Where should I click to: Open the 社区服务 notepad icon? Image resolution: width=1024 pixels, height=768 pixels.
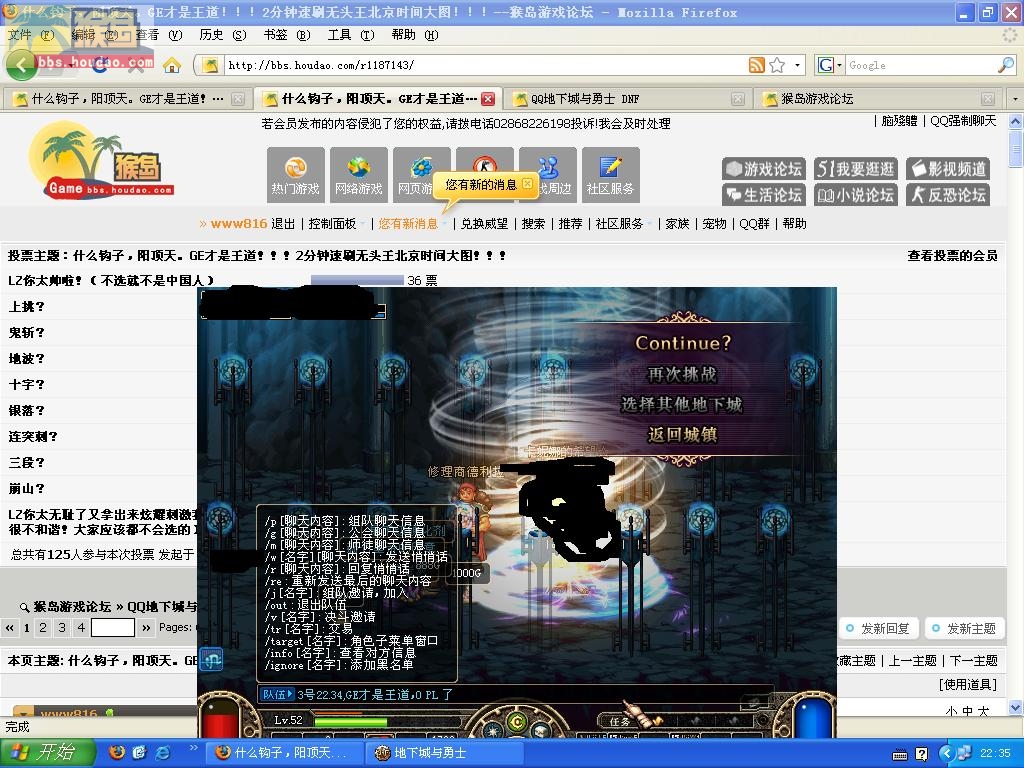point(611,174)
